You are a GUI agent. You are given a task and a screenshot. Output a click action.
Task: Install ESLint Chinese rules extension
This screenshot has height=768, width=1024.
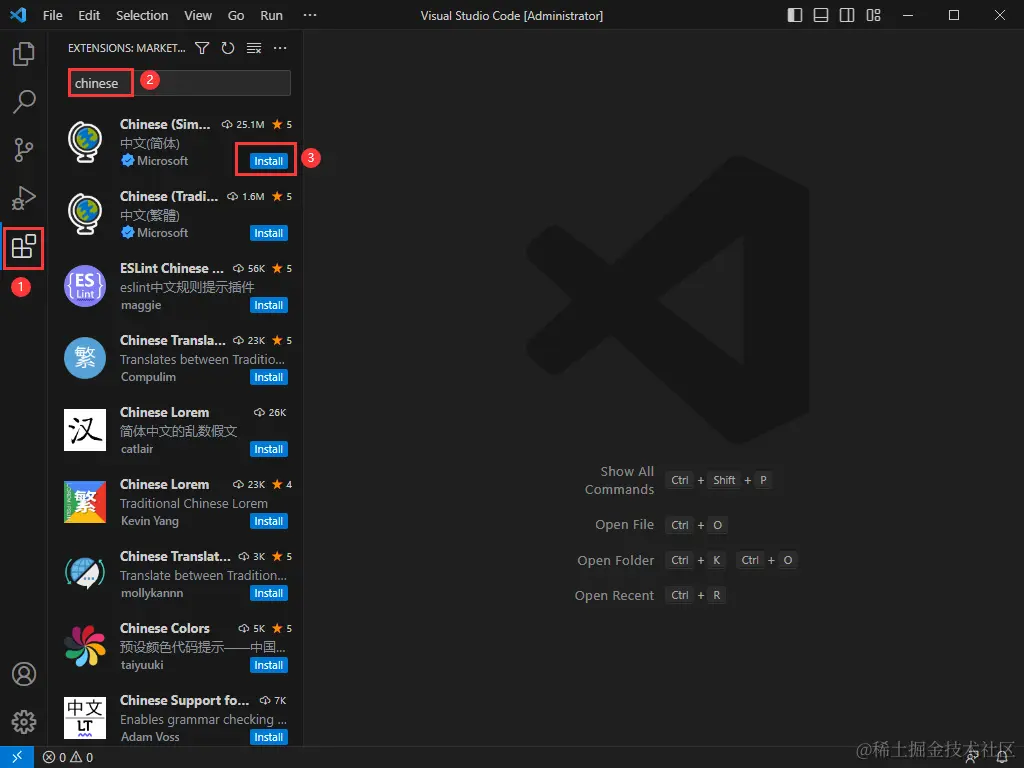tap(268, 305)
